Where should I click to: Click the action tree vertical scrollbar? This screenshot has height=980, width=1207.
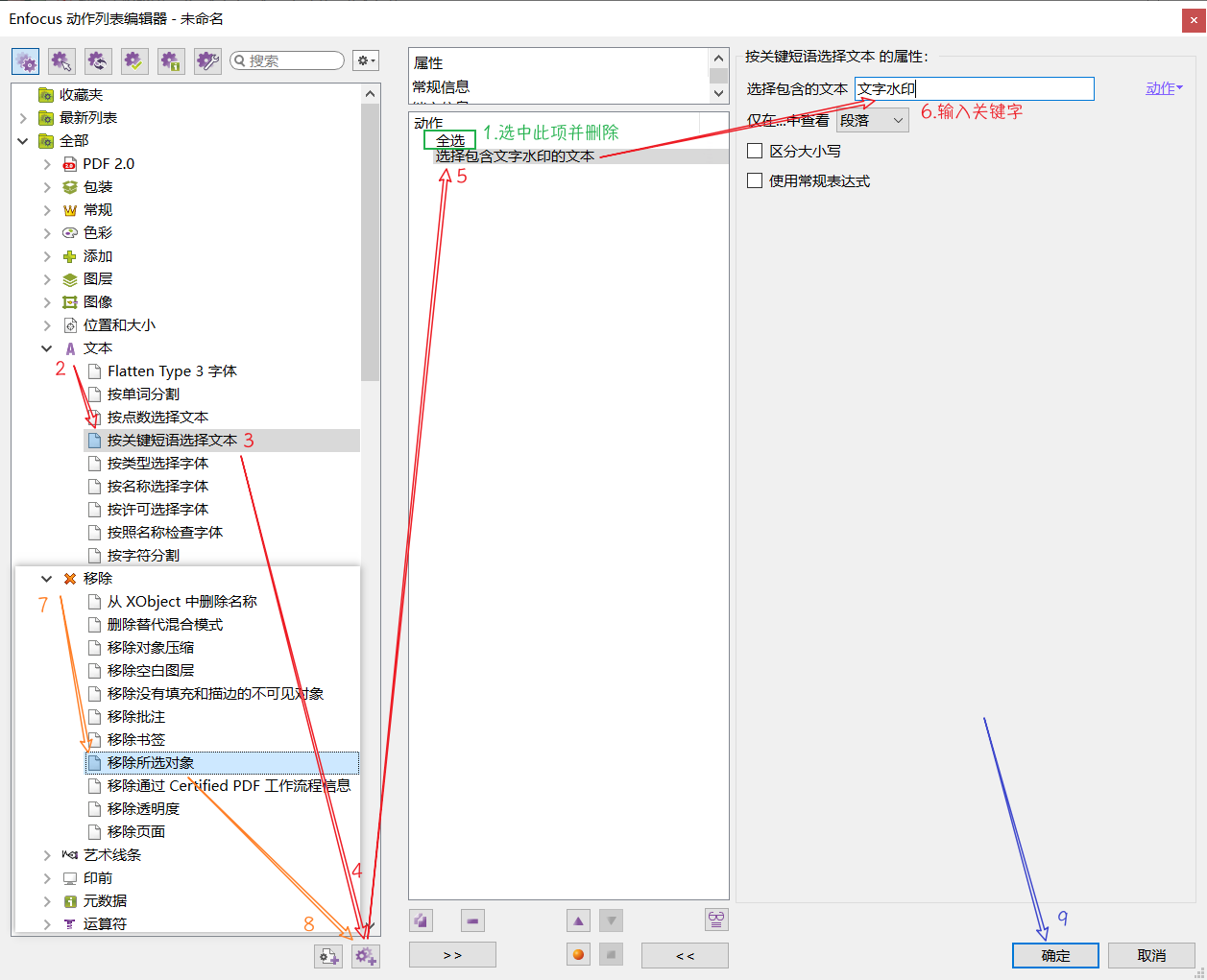click(371, 242)
